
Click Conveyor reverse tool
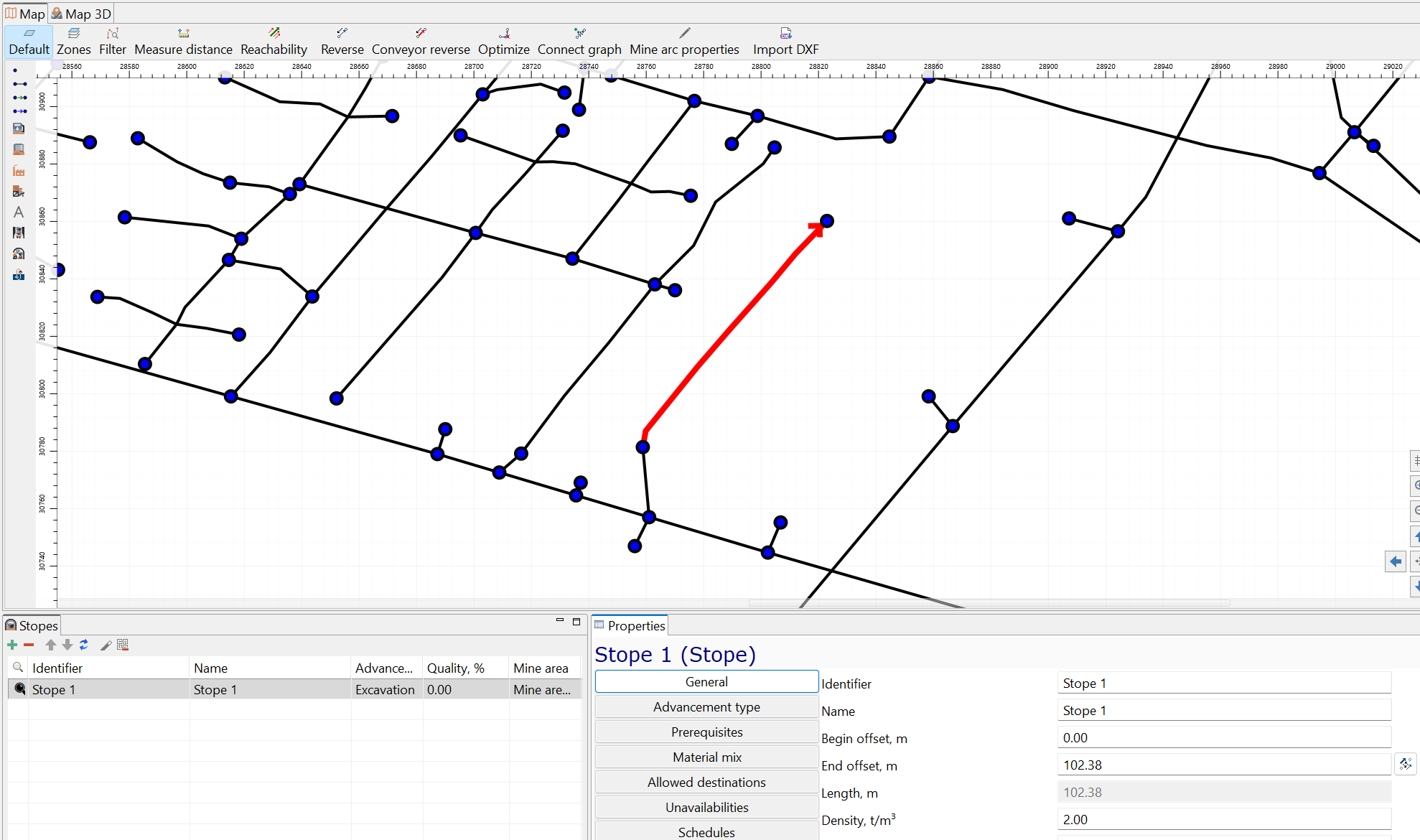coord(421,42)
